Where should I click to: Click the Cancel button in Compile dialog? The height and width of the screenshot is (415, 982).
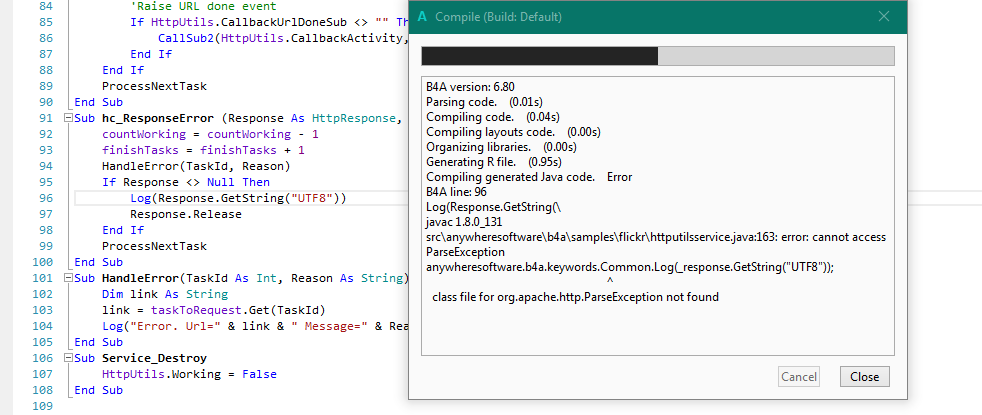click(x=798, y=377)
